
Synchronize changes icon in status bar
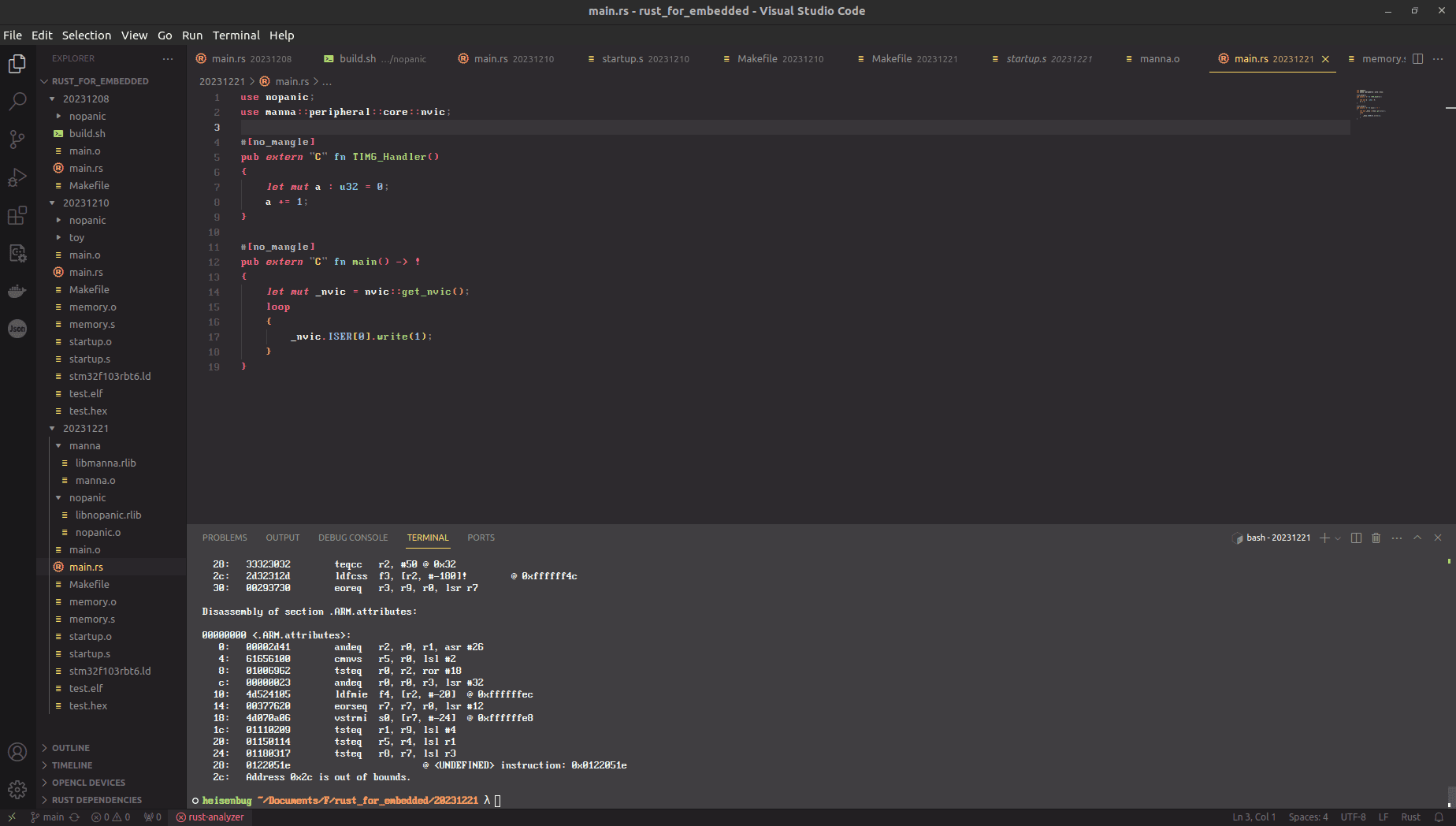(74, 817)
